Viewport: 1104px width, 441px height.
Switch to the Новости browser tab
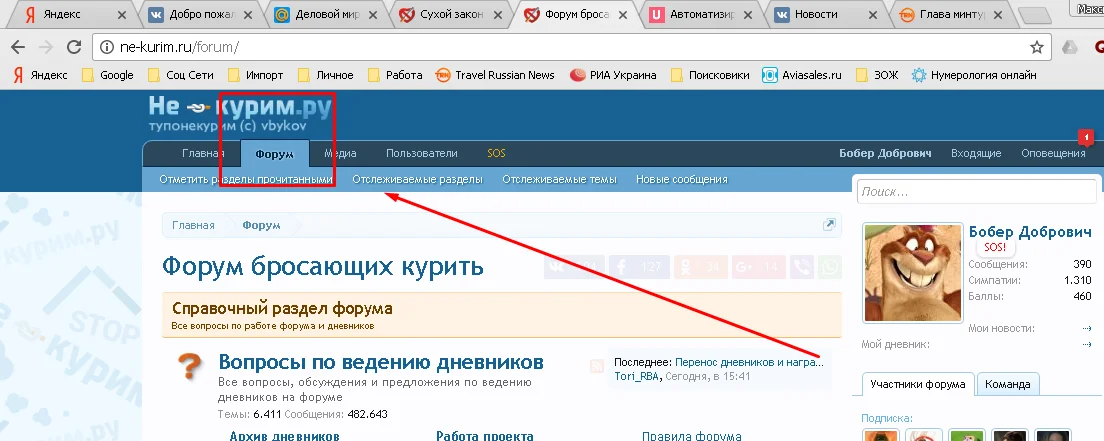point(824,14)
